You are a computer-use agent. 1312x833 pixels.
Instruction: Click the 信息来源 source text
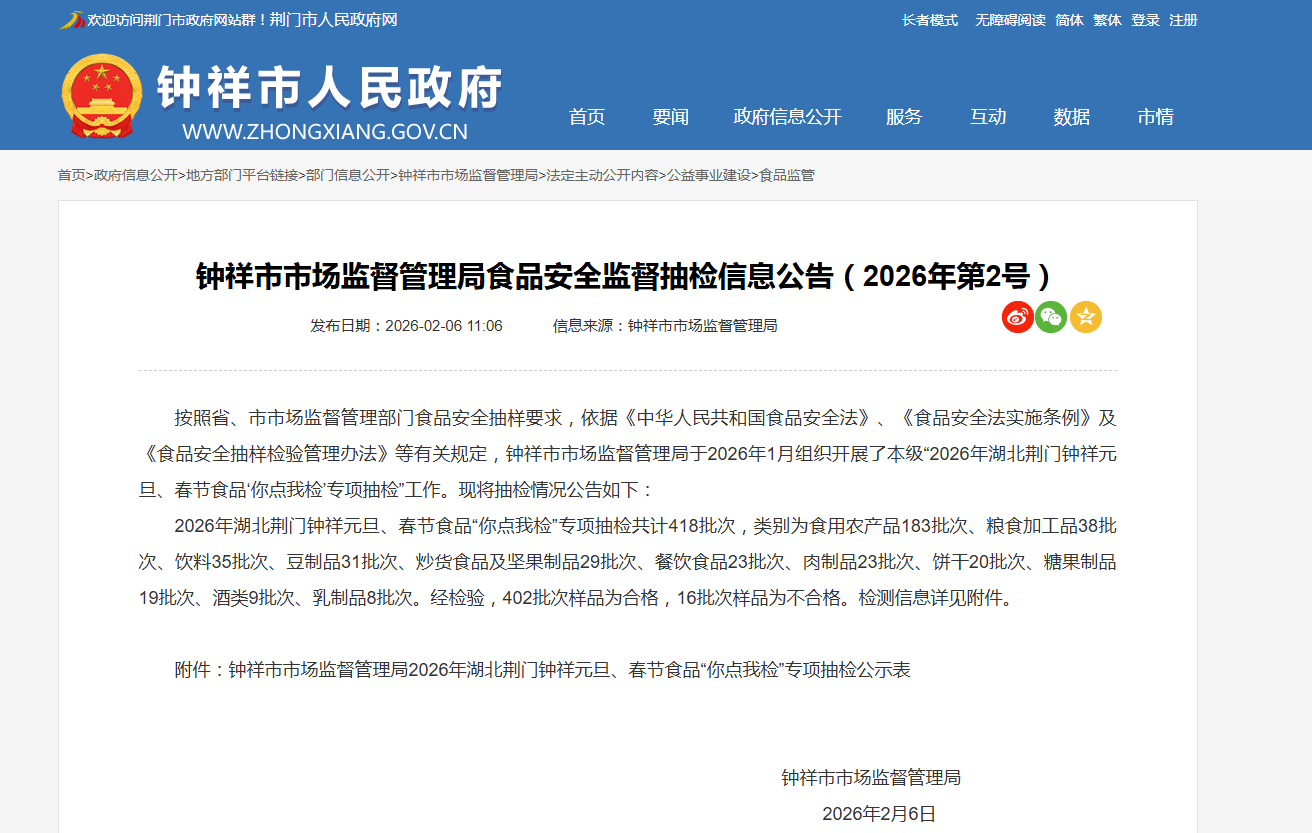coord(665,326)
